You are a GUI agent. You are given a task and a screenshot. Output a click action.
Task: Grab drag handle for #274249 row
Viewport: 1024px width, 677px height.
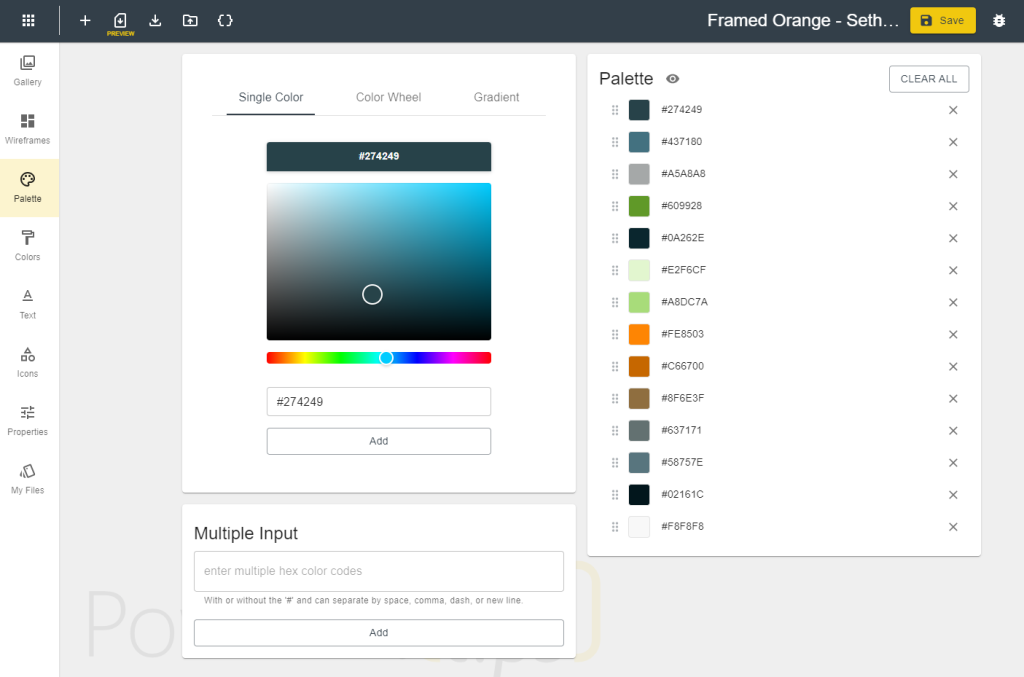point(615,110)
